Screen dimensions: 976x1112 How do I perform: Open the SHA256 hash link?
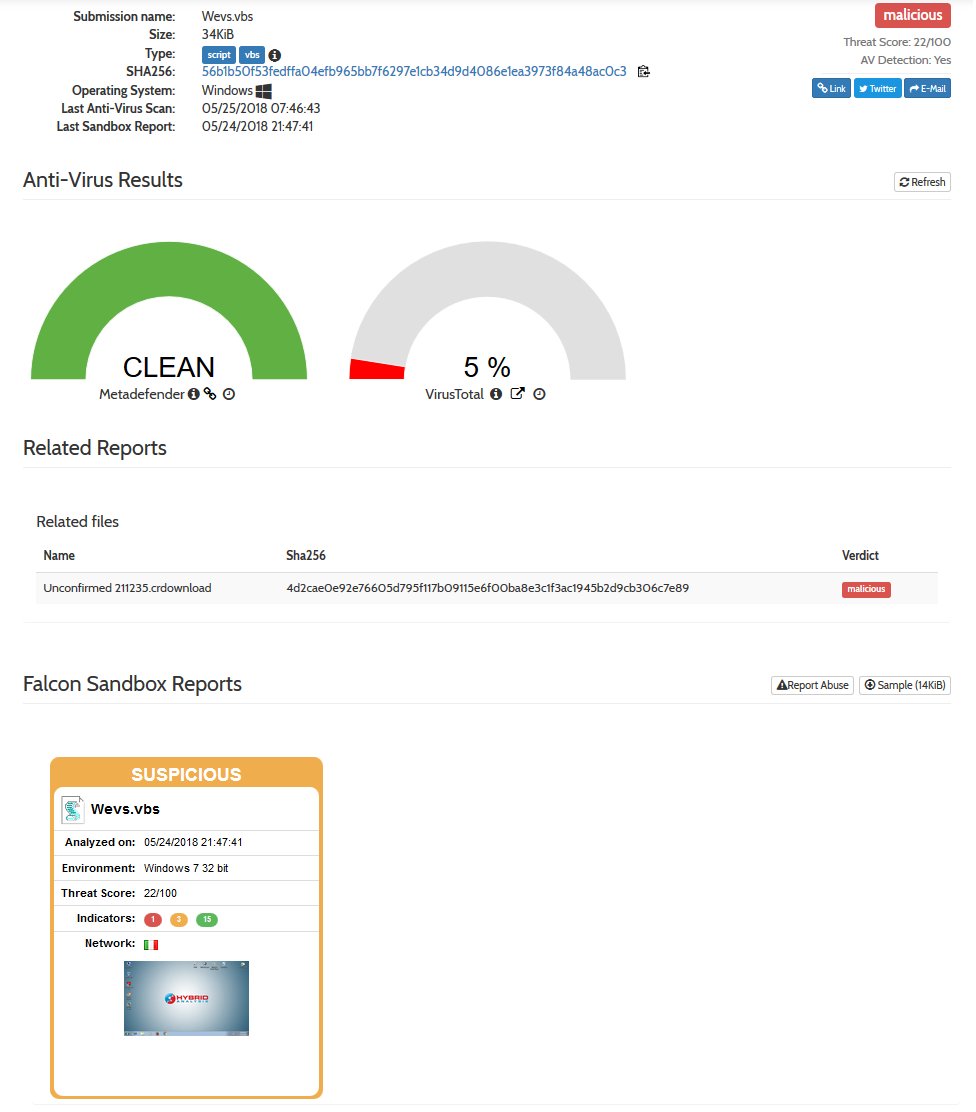point(414,72)
